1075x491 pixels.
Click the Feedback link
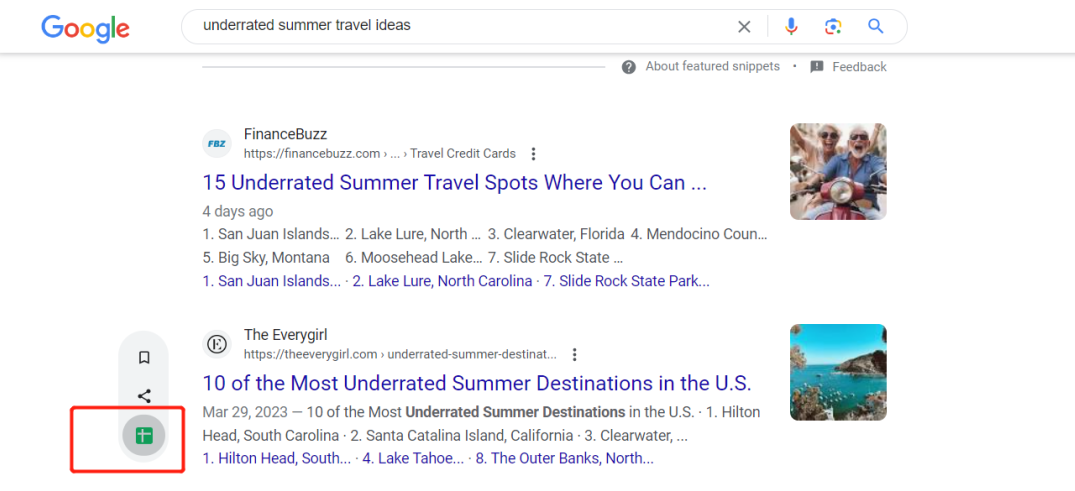[859, 67]
